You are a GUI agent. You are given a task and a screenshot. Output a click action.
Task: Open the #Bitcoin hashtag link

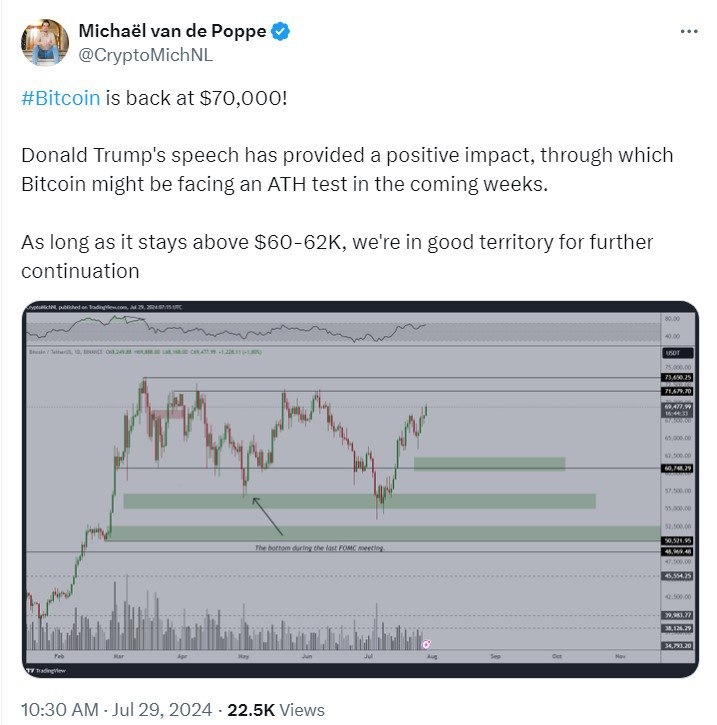[x=60, y=101]
